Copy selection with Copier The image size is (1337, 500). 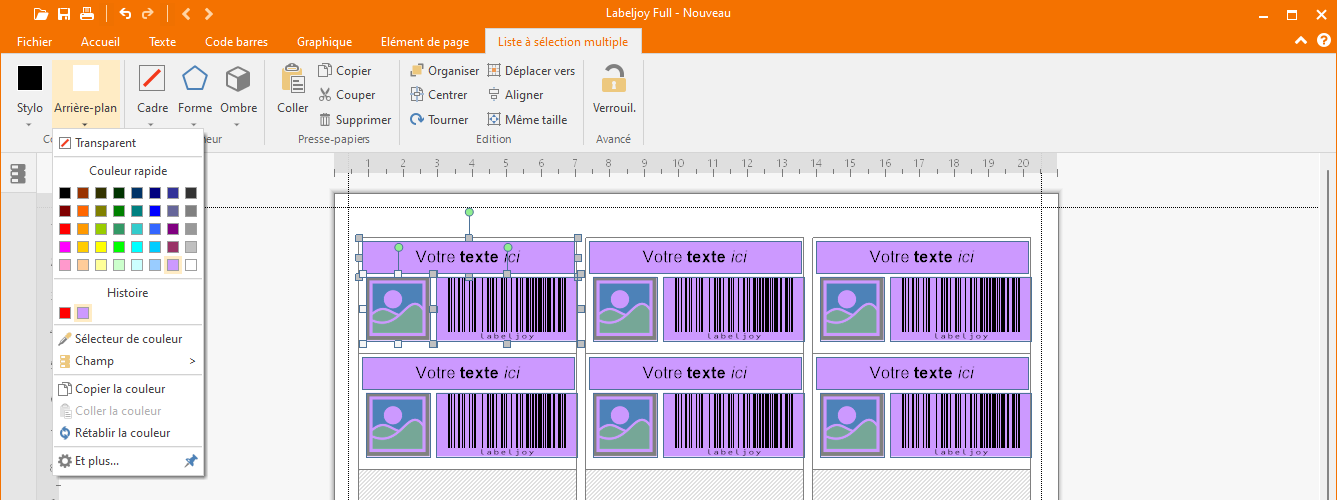click(x=345, y=71)
